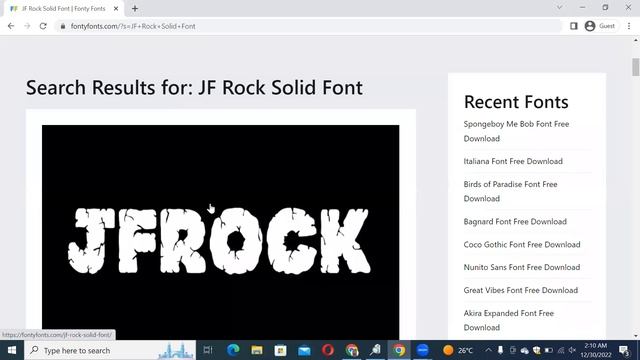
Task: Show hidden system tray icons
Action: [x=488, y=350]
